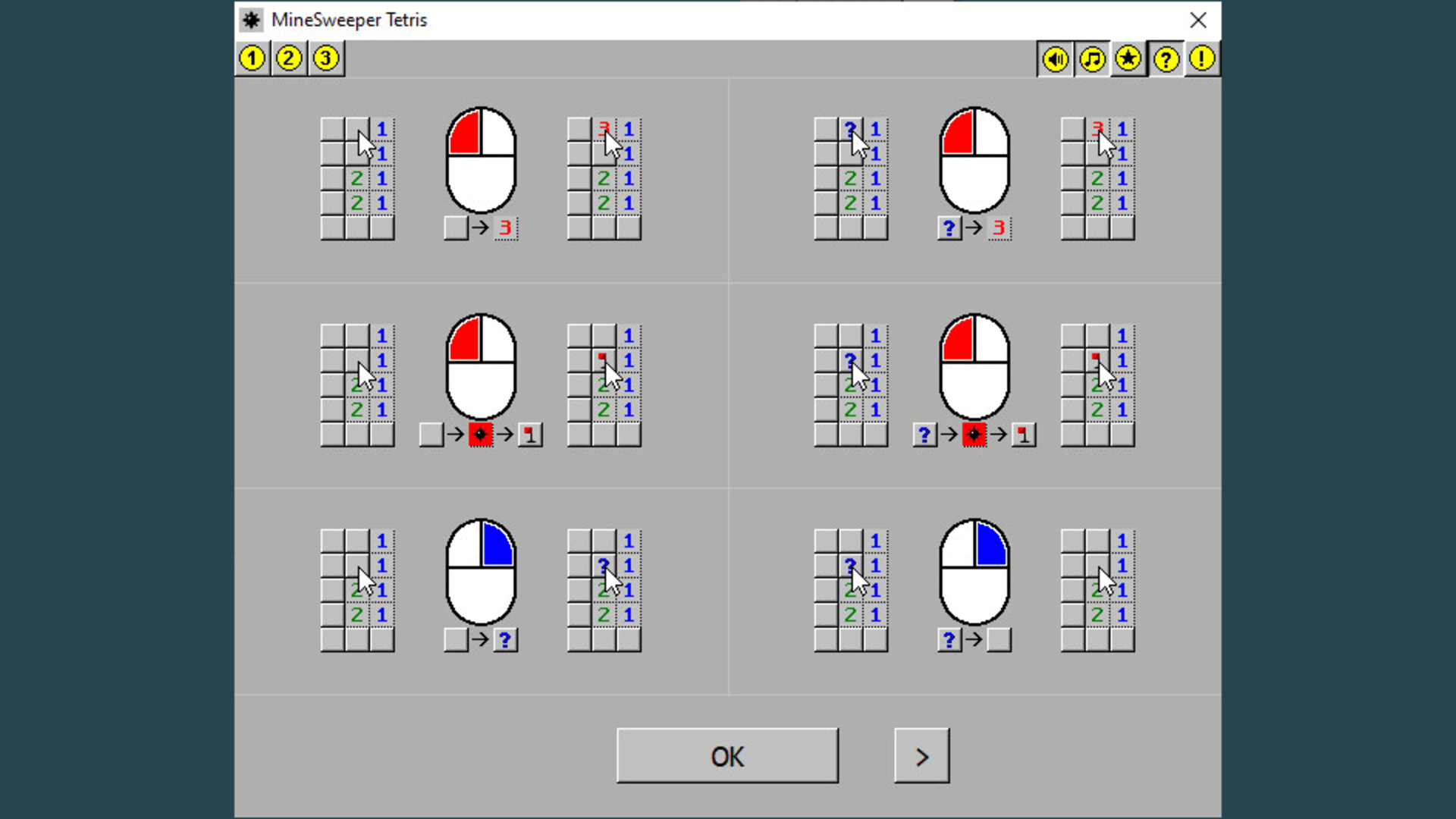Click the yellow number 1 level icon
Screen dimensions: 1456x819
[x=253, y=58]
